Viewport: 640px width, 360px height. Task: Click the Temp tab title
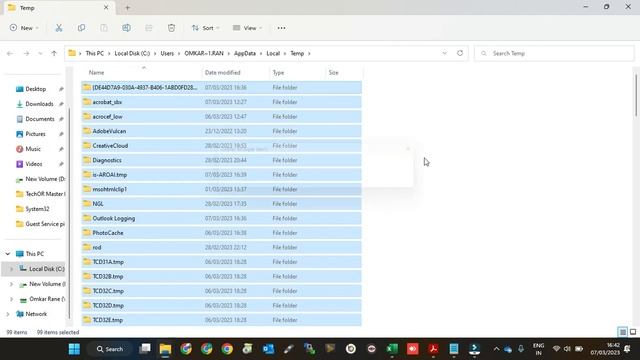pyautogui.click(x=27, y=8)
